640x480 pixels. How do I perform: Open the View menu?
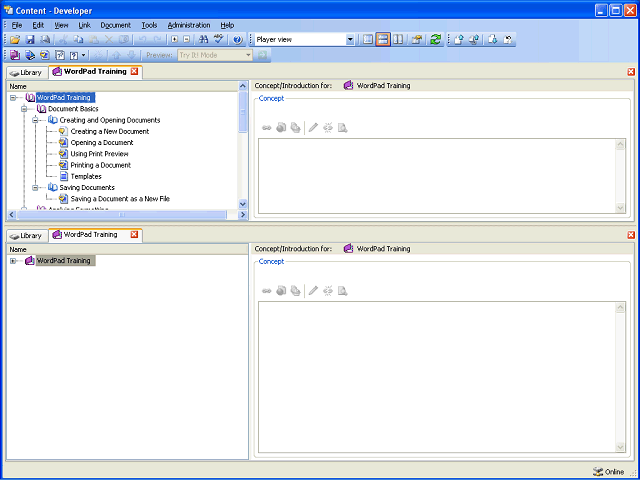[61, 25]
